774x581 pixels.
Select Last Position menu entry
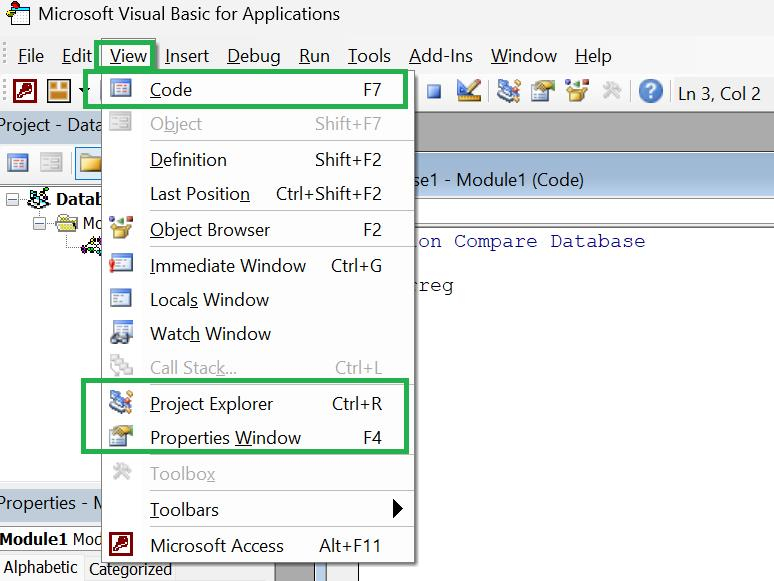point(258,194)
